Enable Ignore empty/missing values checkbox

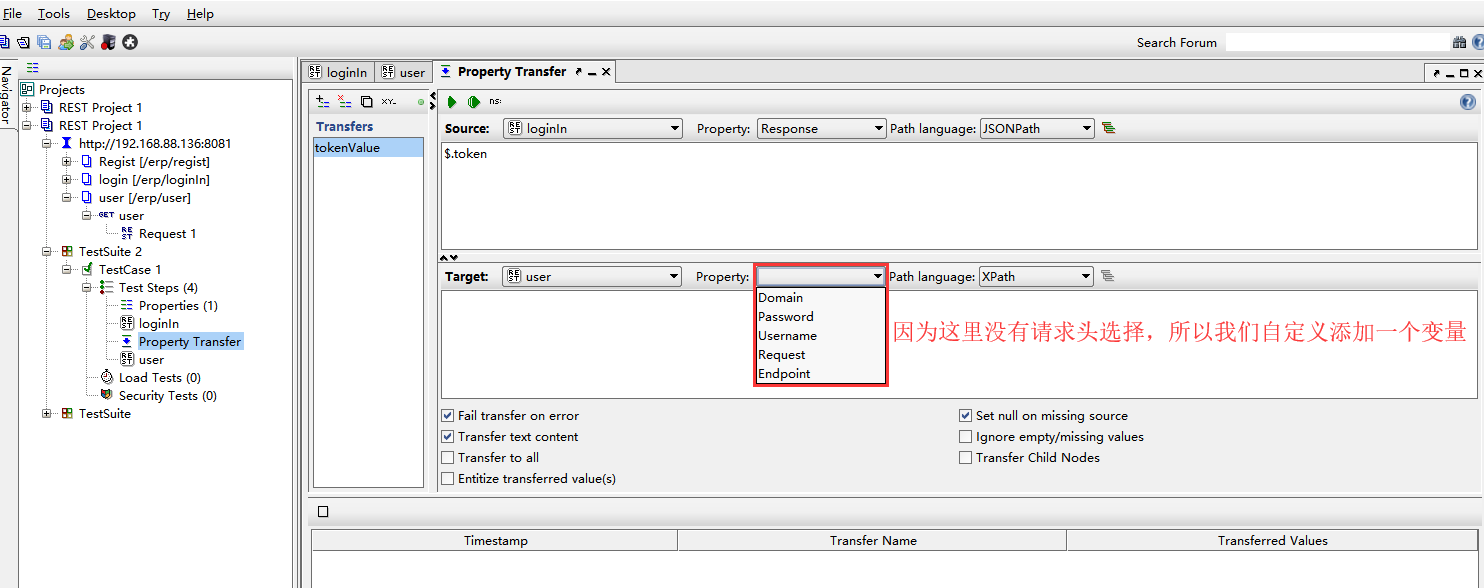[965, 437]
